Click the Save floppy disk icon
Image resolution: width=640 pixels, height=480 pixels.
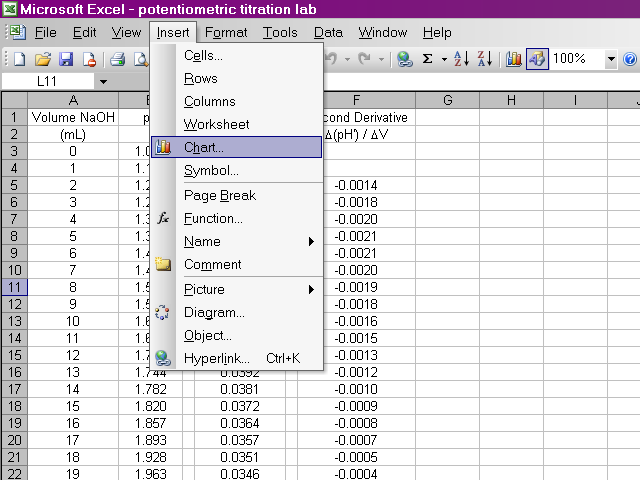66,59
